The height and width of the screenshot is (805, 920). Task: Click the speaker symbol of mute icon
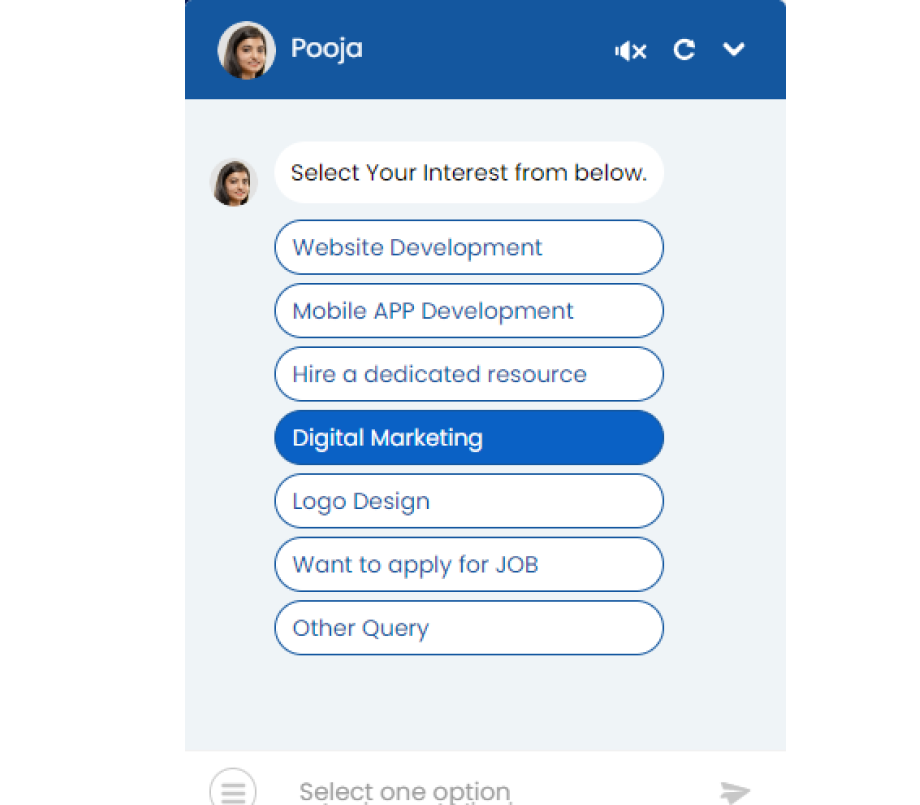[x=623, y=50]
